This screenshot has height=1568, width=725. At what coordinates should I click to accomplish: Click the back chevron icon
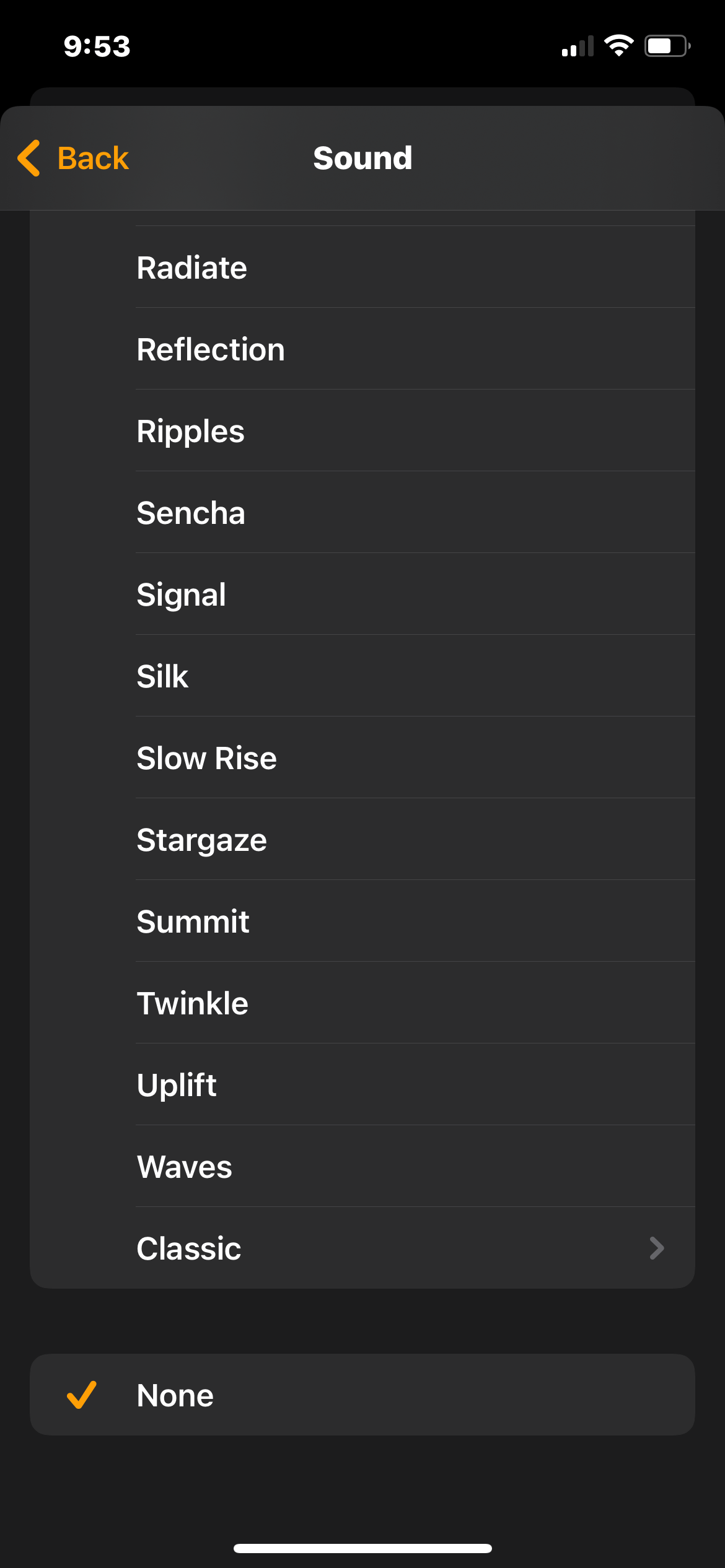click(x=29, y=158)
